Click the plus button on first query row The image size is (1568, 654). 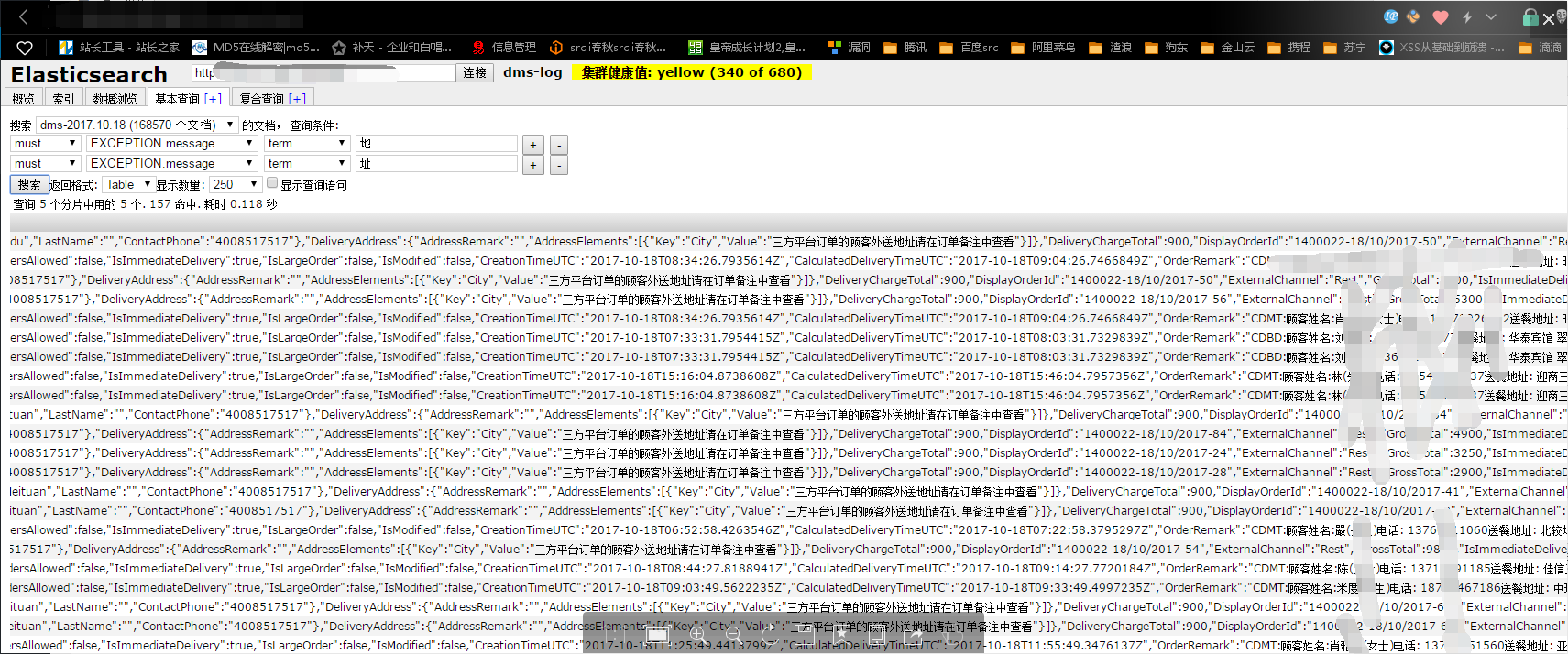[x=533, y=145]
